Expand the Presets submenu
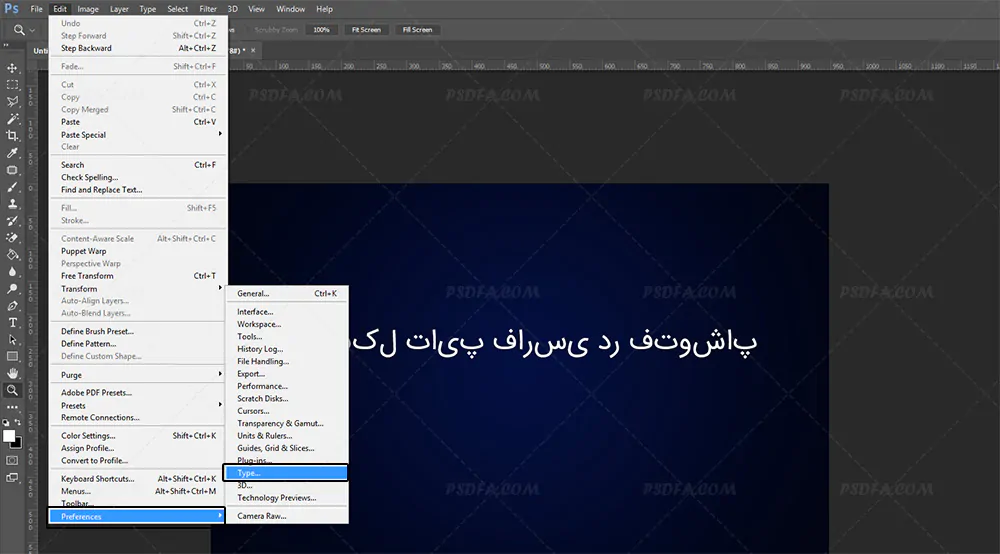Viewport: 1000px width, 554px height. (138, 405)
